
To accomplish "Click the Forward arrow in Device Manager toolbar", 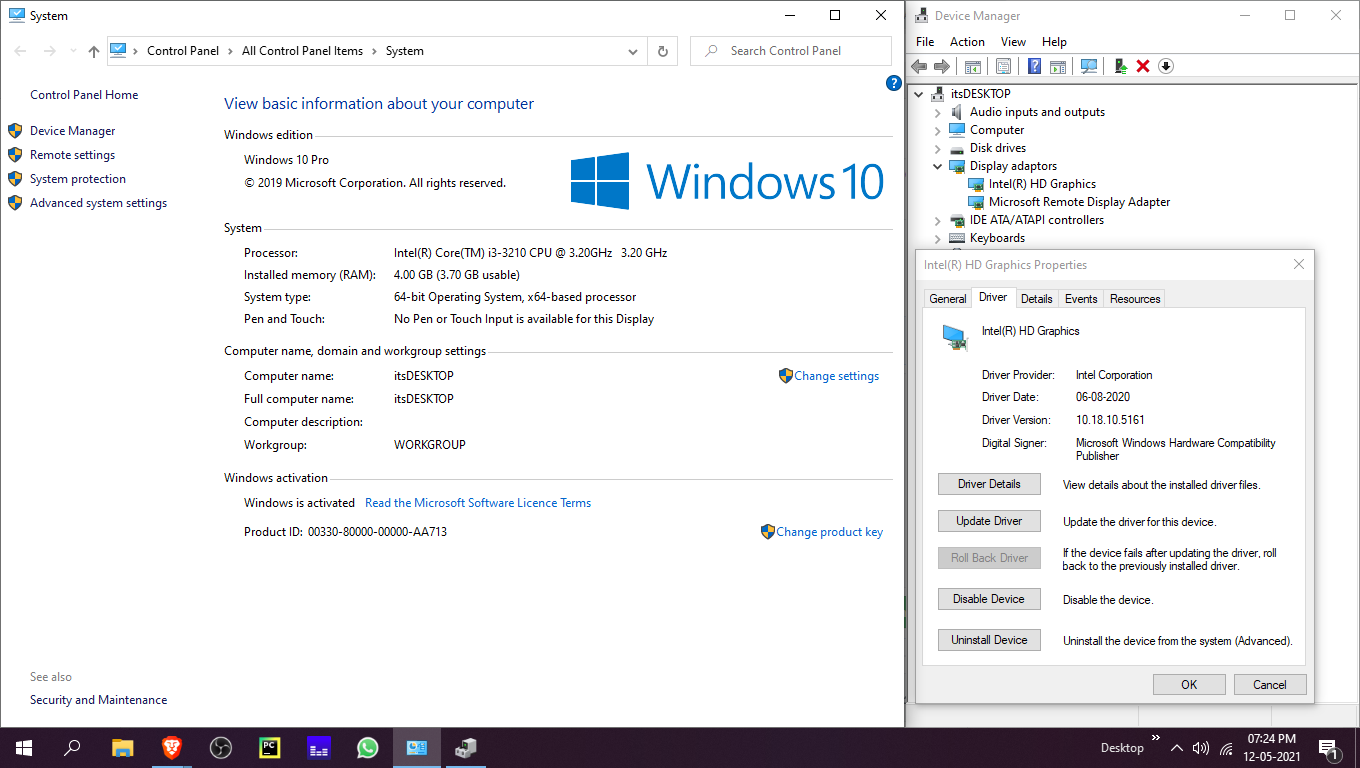I will pyautogui.click(x=941, y=66).
